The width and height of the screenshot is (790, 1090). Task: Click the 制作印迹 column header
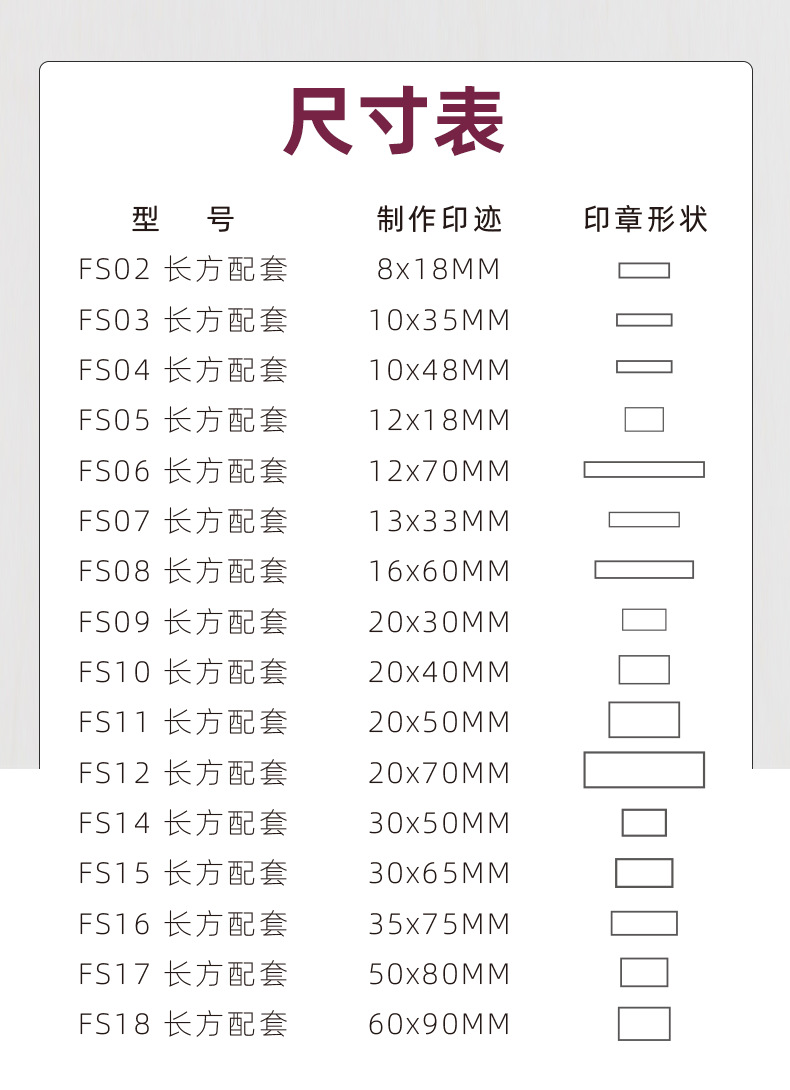click(440, 219)
